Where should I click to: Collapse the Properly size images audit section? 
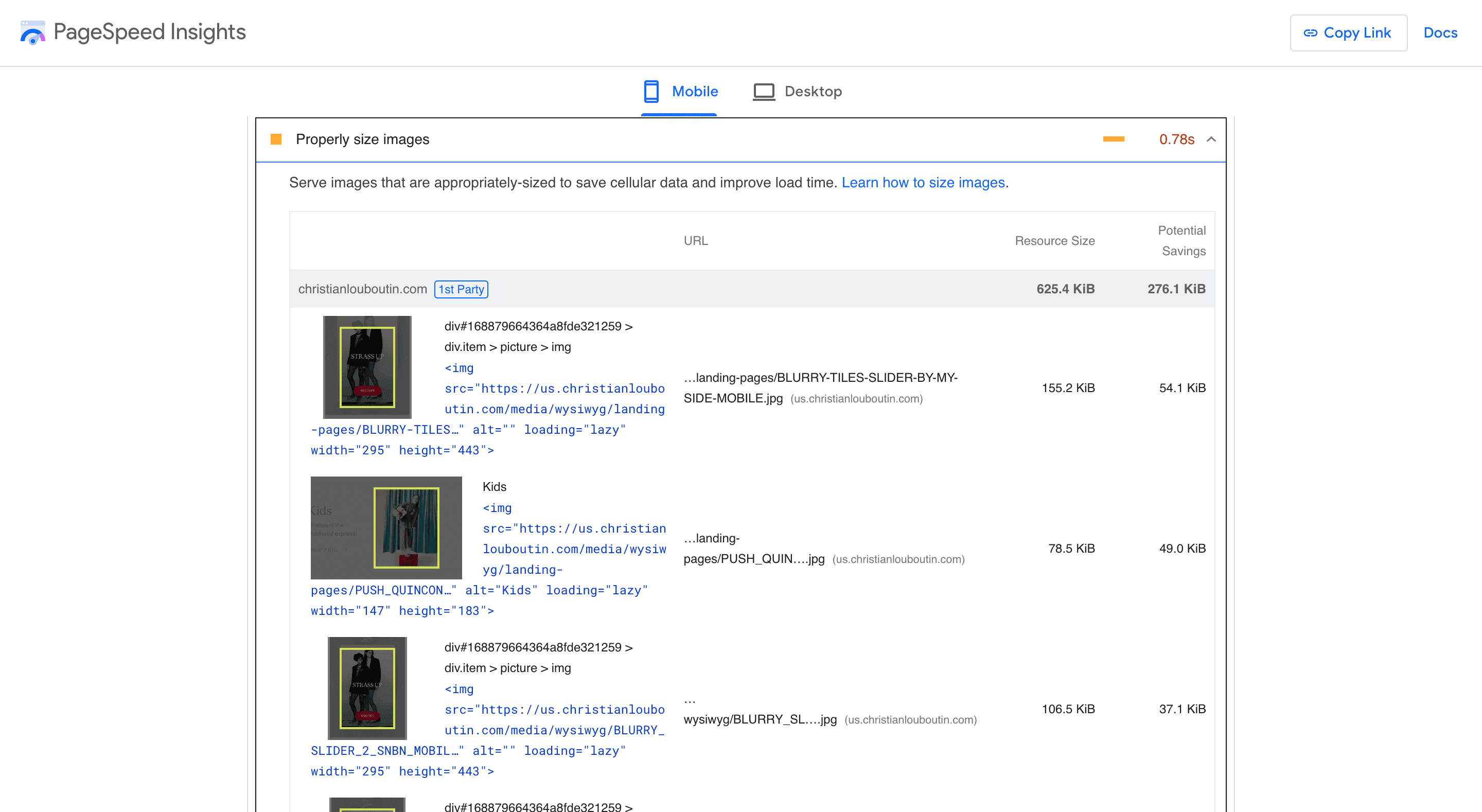pyautogui.click(x=1210, y=139)
